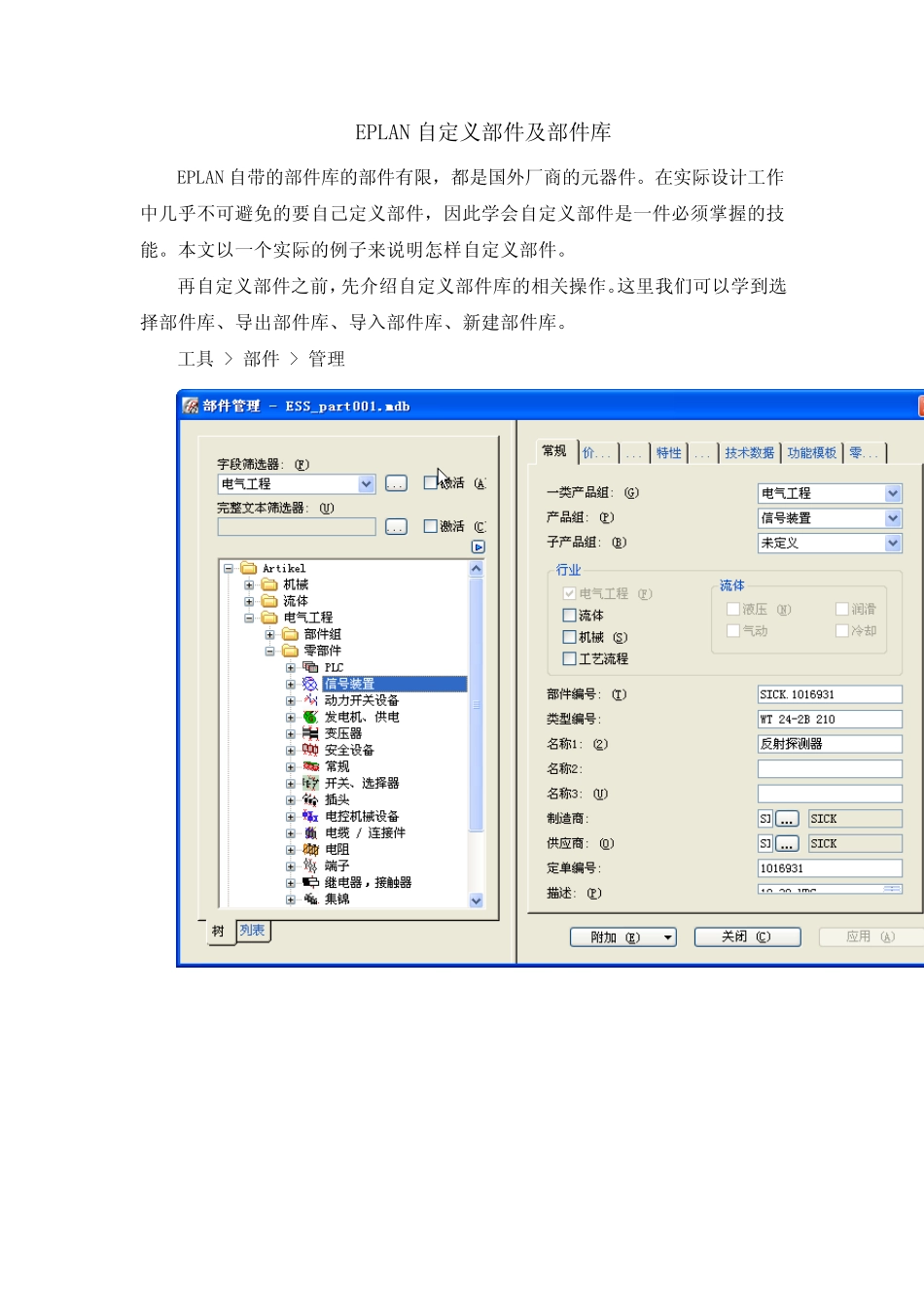Screen dimensions: 924x1307
Task: Click the 集锦 category icon
Action: point(310,899)
